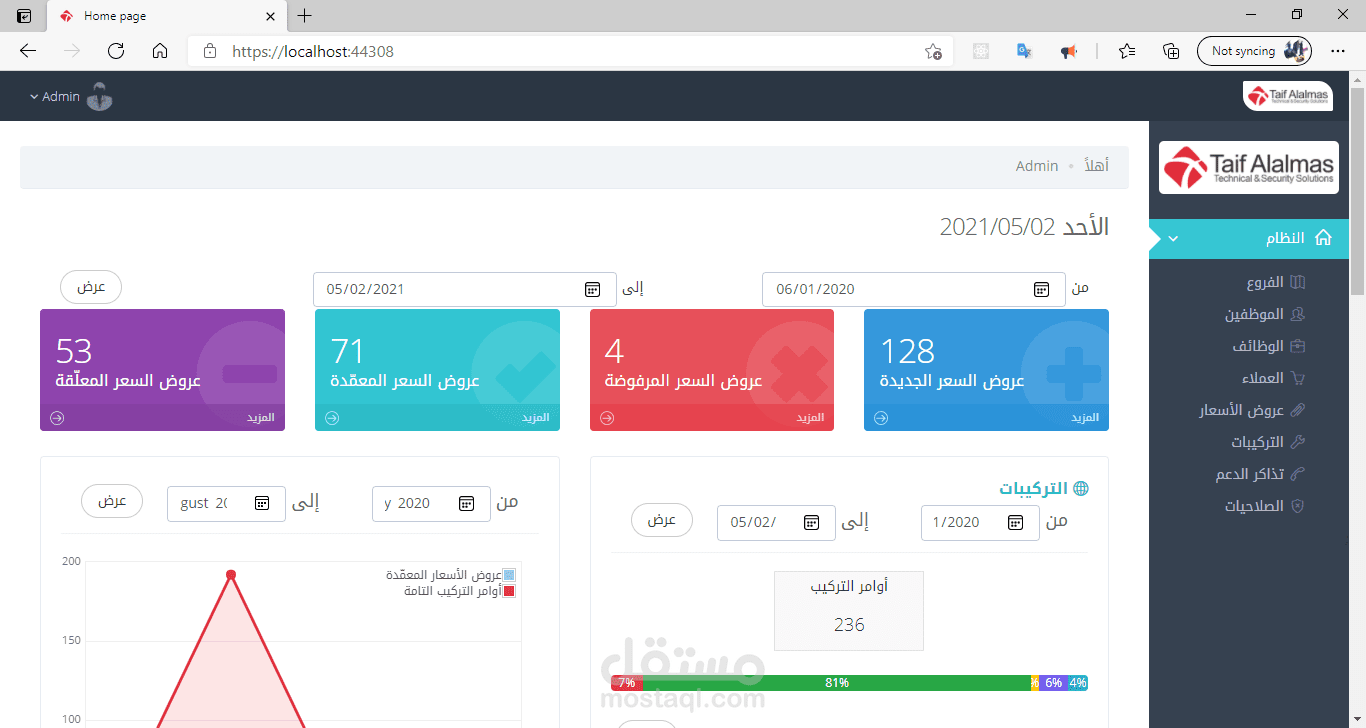The image size is (1366, 728).
Task: Click the Not syncing profile button
Action: pyautogui.click(x=1254, y=51)
